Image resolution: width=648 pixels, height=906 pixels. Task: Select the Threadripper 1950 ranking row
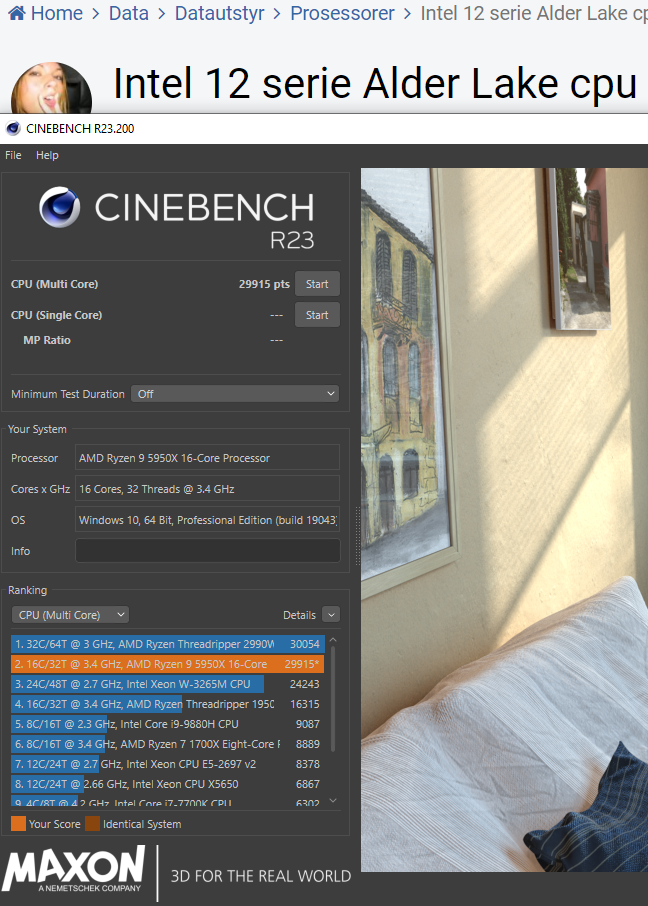click(x=168, y=704)
